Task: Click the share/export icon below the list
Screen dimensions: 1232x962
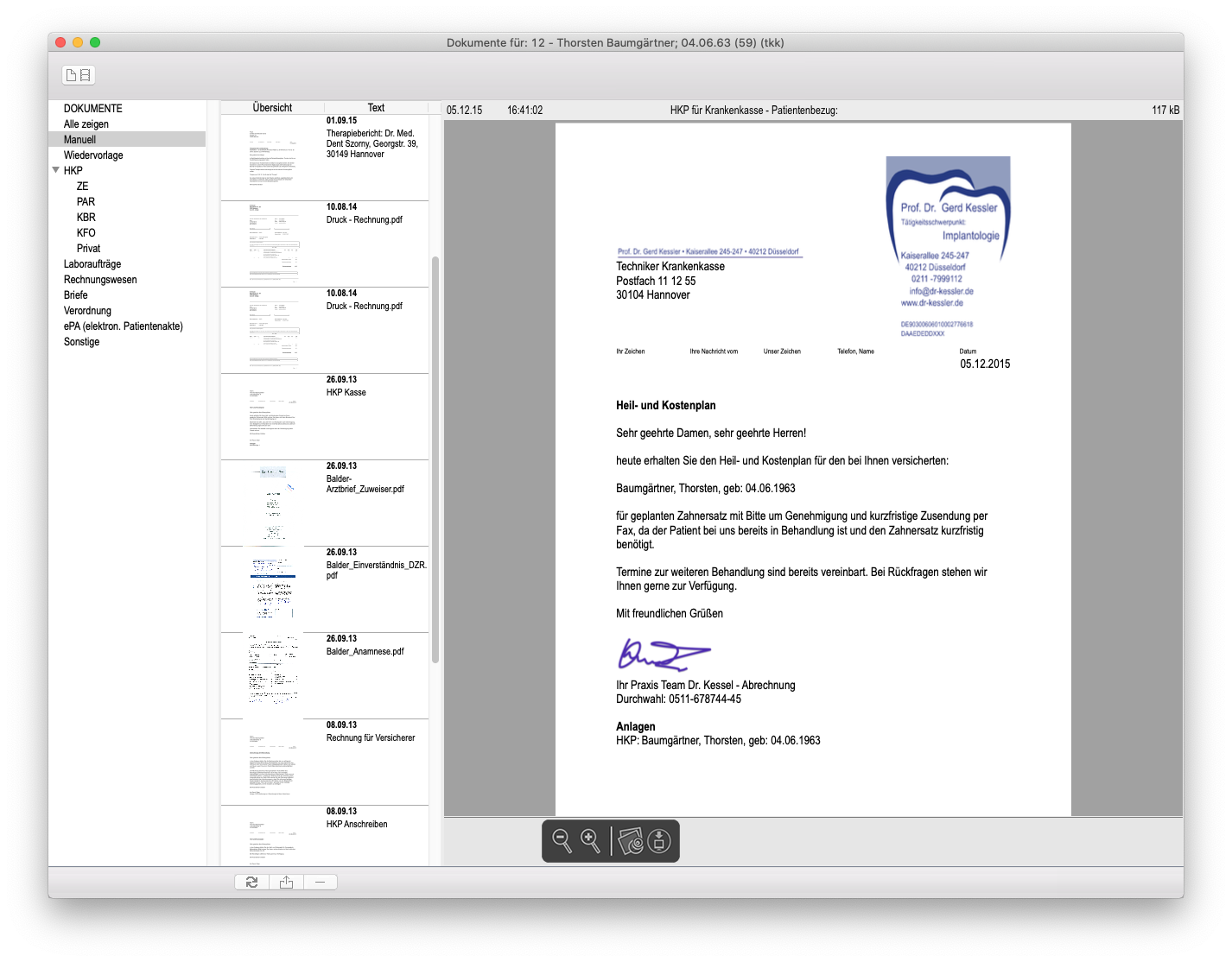Action: (286, 882)
